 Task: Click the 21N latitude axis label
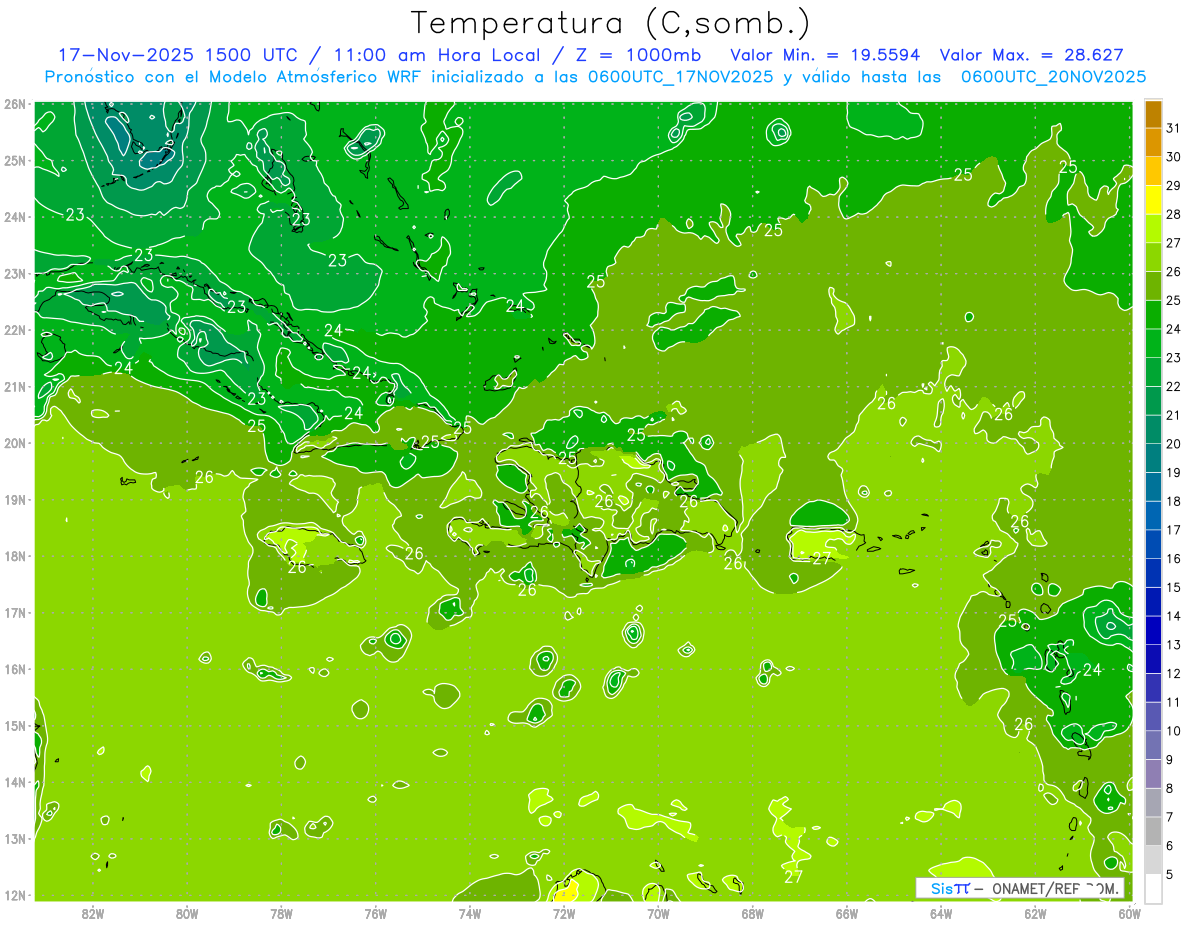tap(15, 387)
